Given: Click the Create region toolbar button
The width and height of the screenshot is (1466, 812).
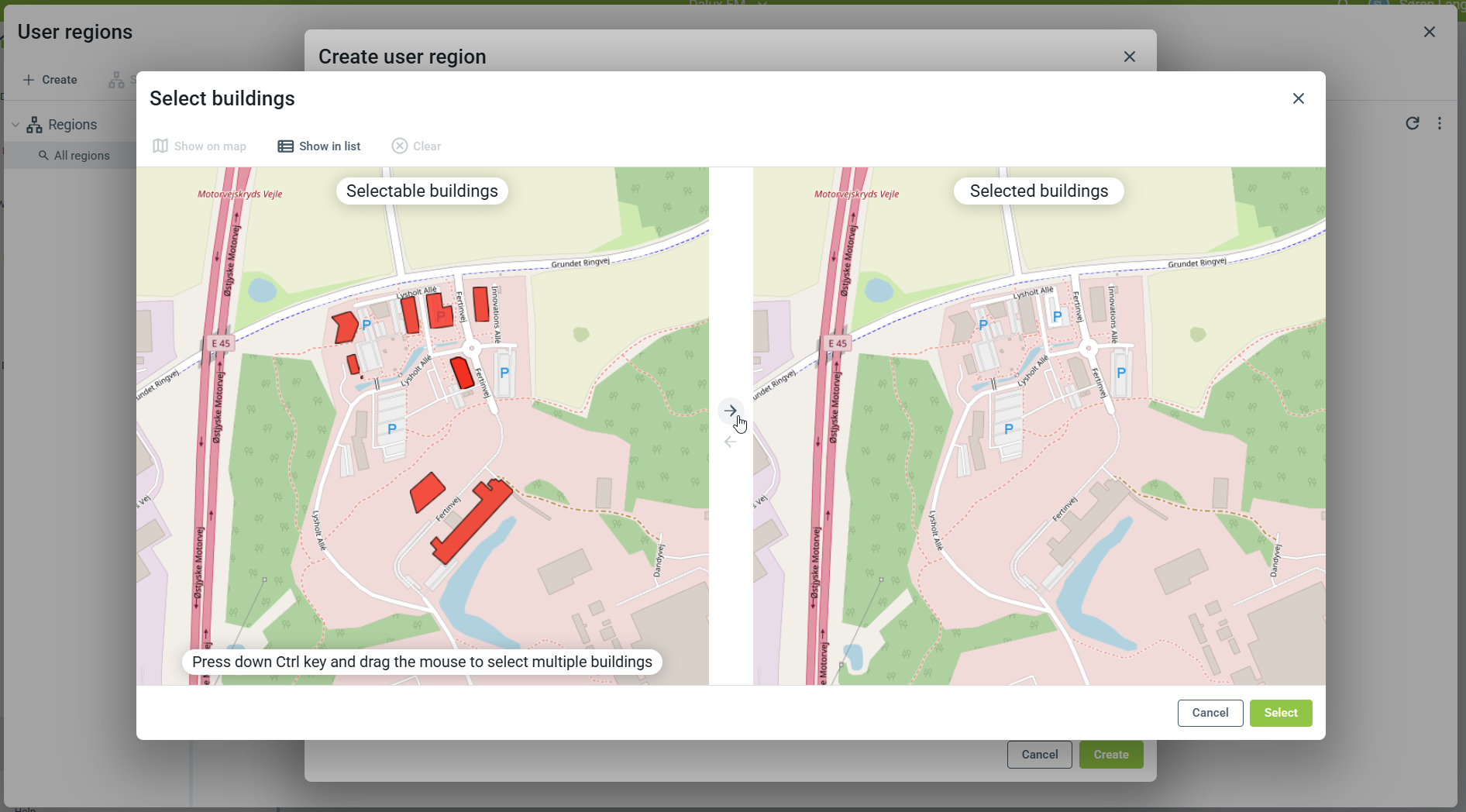Looking at the screenshot, I should pyautogui.click(x=50, y=80).
